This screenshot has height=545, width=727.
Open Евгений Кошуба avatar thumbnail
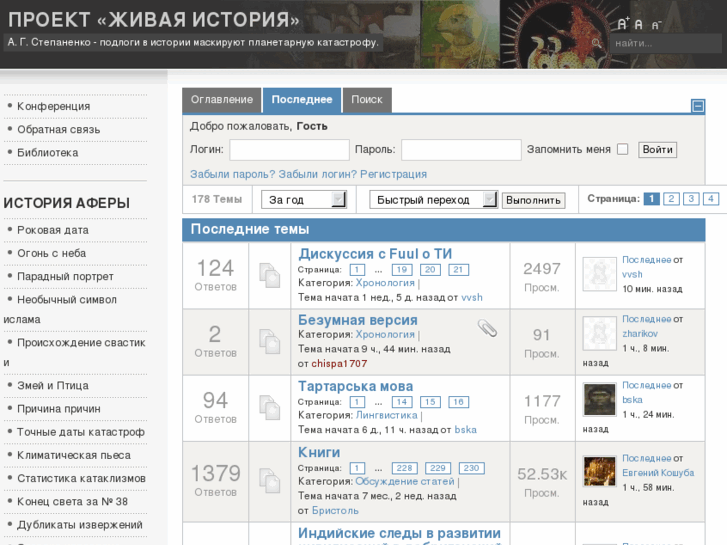[x=599, y=472]
